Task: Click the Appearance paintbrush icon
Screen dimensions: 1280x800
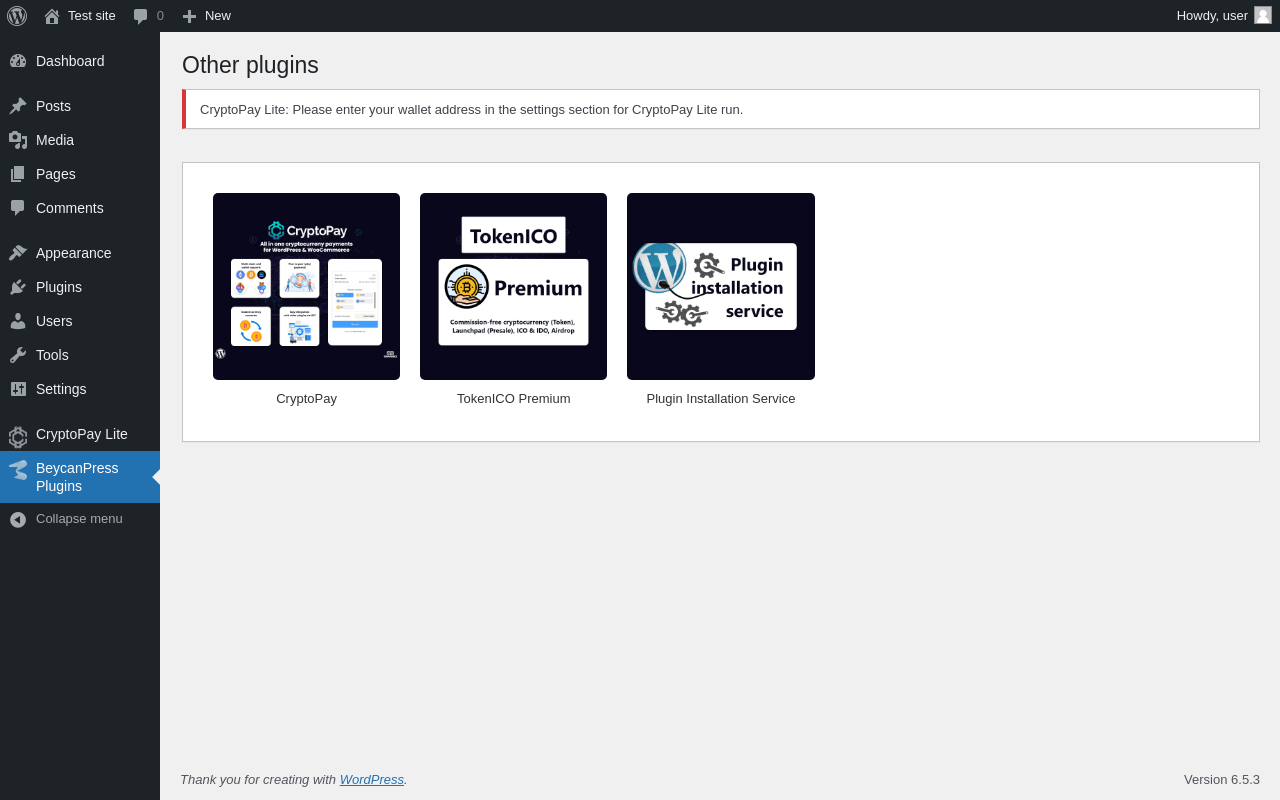Action: (18, 253)
